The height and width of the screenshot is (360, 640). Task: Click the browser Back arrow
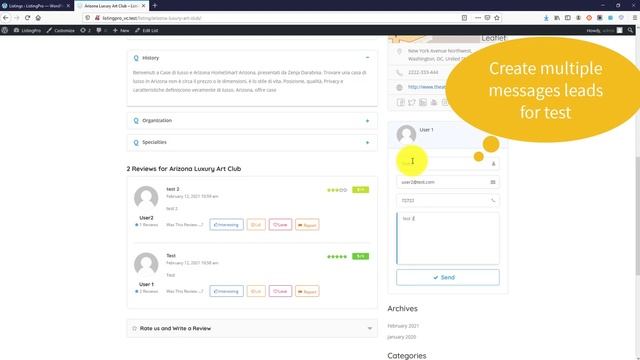[5, 18]
